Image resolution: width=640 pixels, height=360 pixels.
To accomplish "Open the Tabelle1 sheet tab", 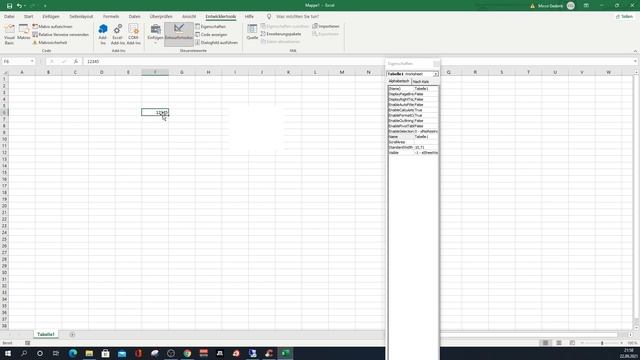I will (46, 334).
